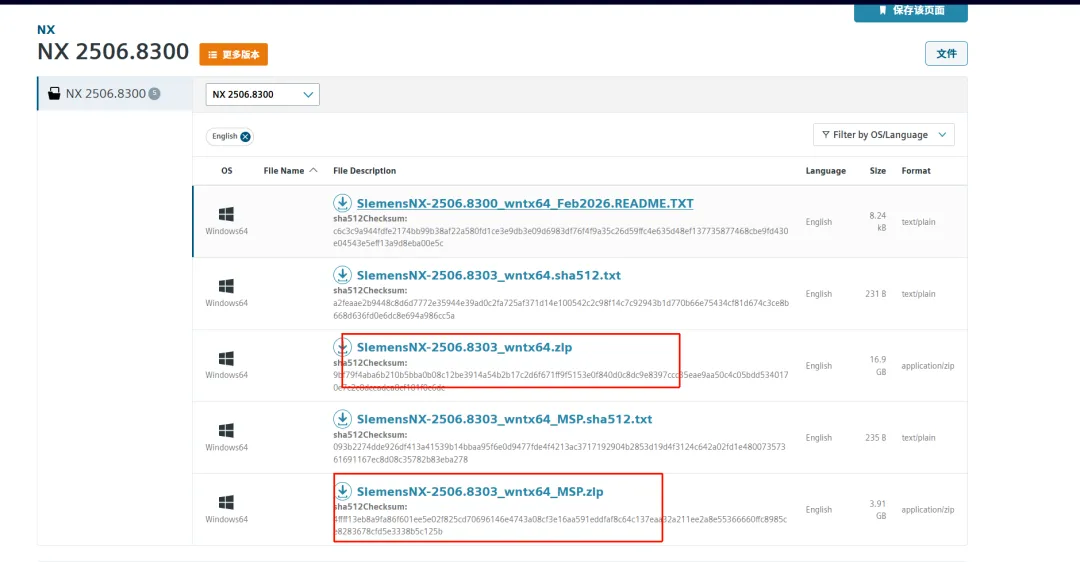Open SiemensNX-2506.8303_wntx64.sha512.txt link
The height and width of the screenshot is (562, 1080).
pyautogui.click(x=488, y=275)
